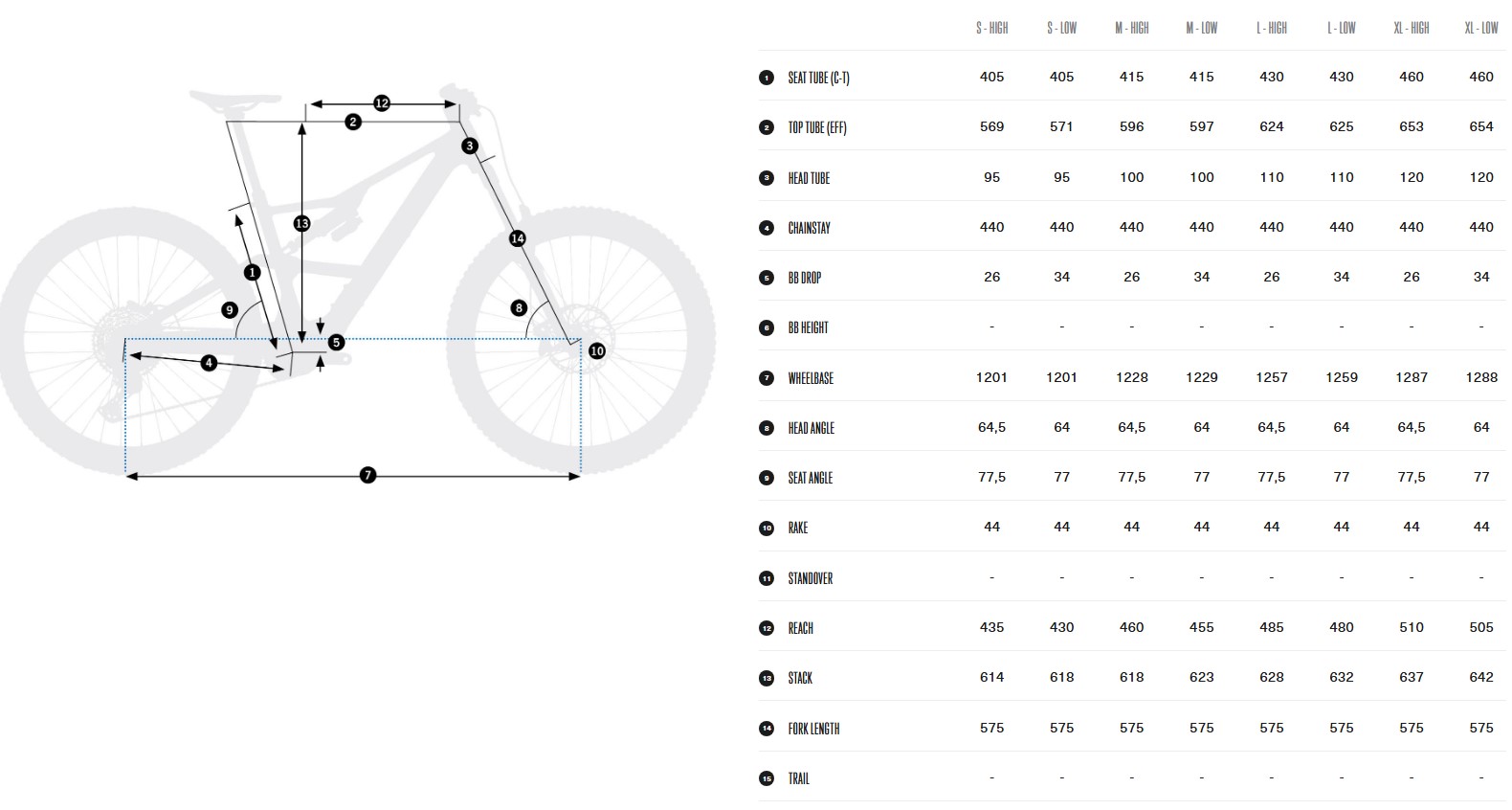Click the number 5 BB drop diagram marker
This screenshot has width=1512, height=810.
pos(336,342)
